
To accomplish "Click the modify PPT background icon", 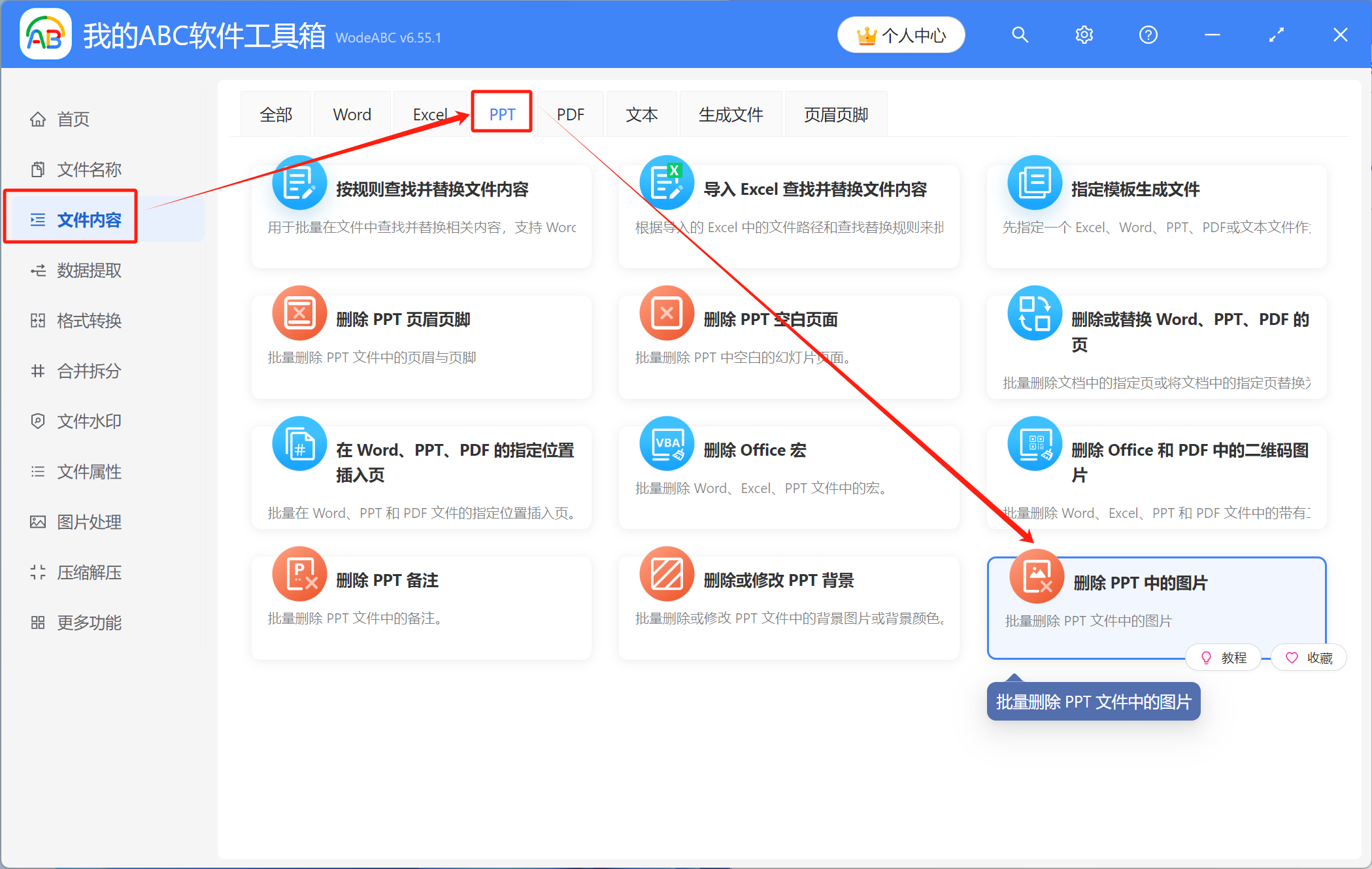I will point(667,574).
